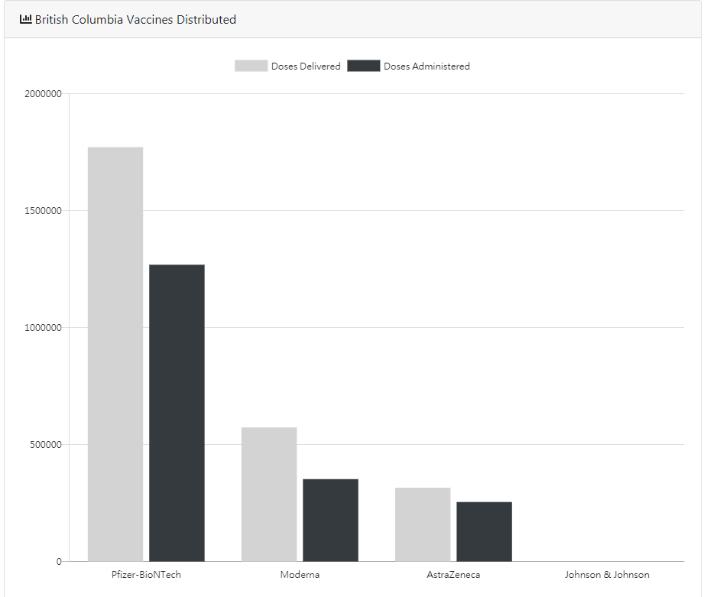The width and height of the screenshot is (704, 597).
Task: Click the 2000000 y-axis value
Action: tap(43, 94)
